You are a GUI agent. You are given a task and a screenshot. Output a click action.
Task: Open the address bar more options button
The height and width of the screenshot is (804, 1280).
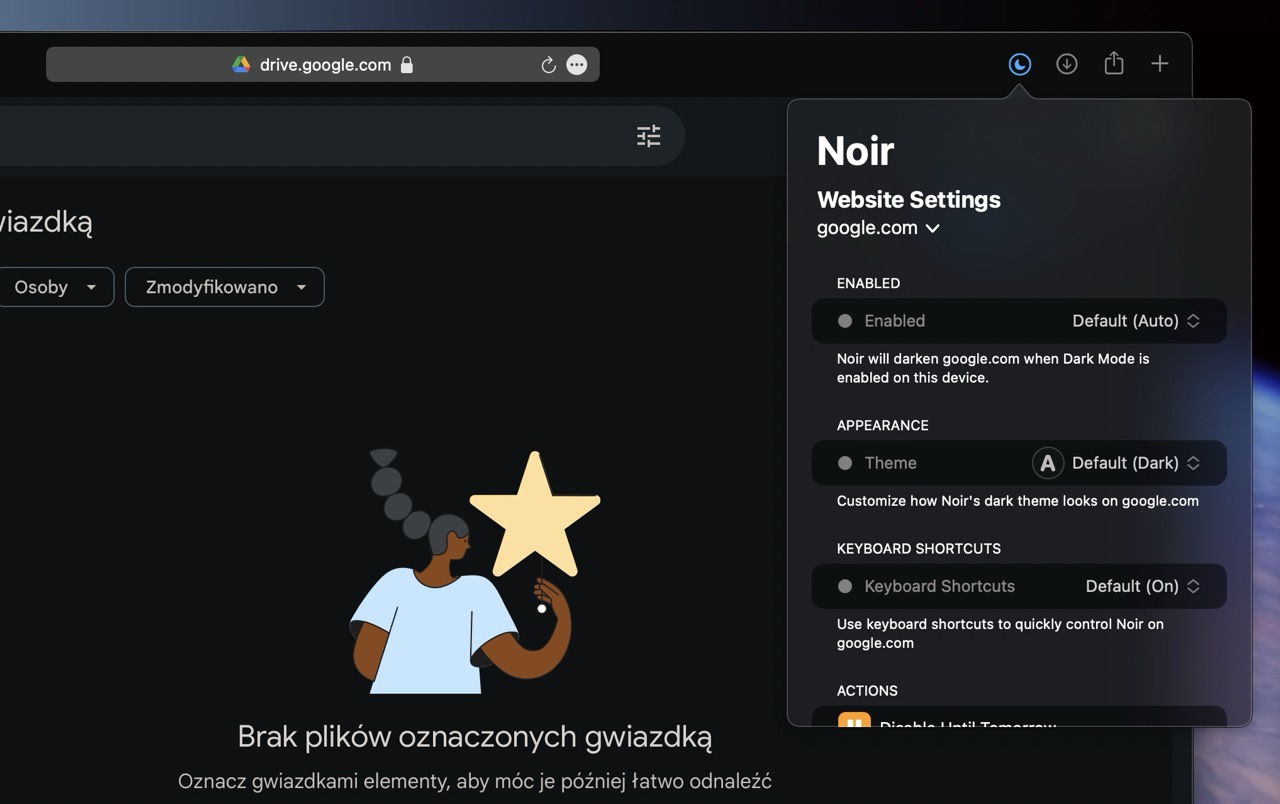click(x=577, y=65)
